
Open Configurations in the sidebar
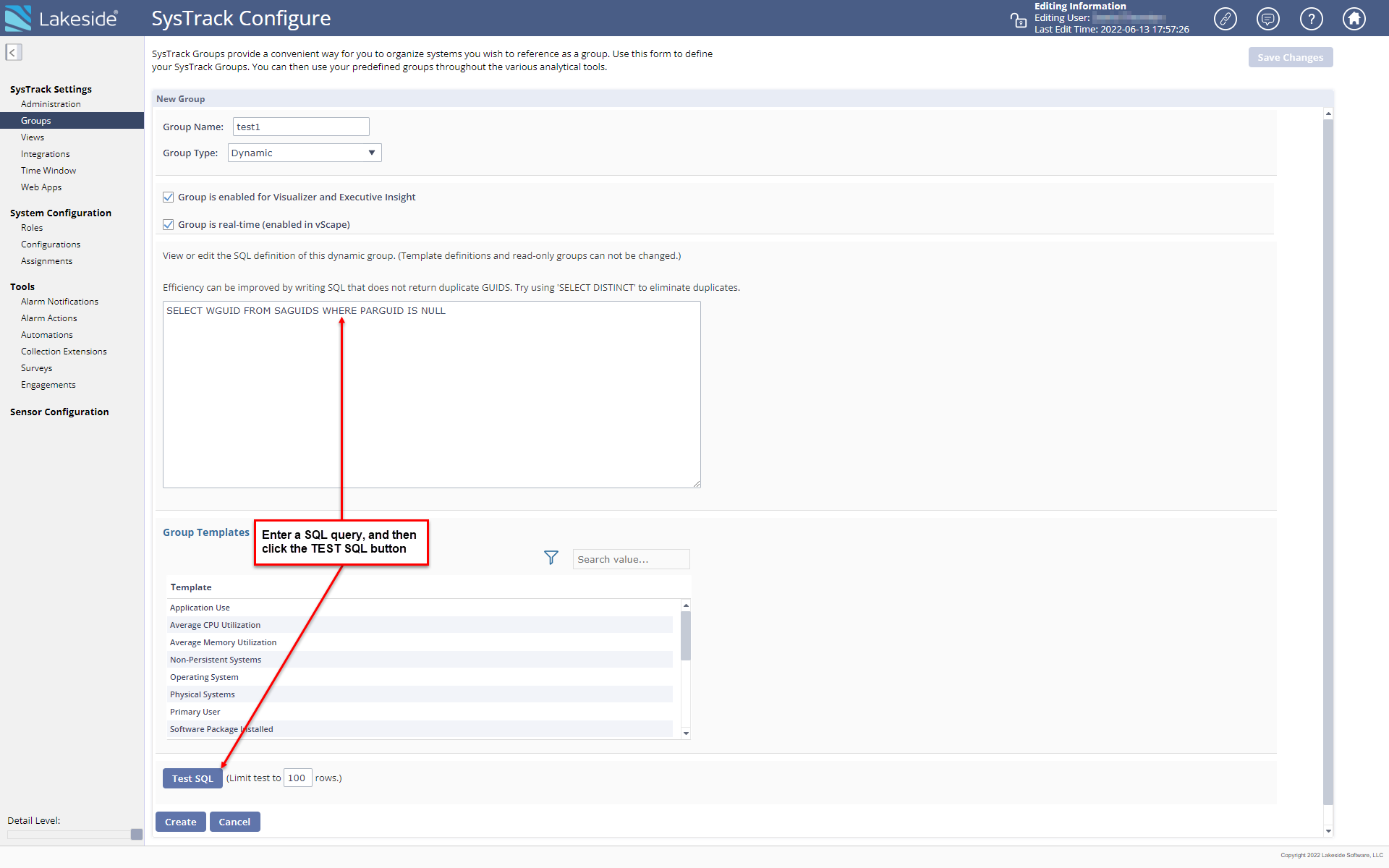[x=51, y=244]
